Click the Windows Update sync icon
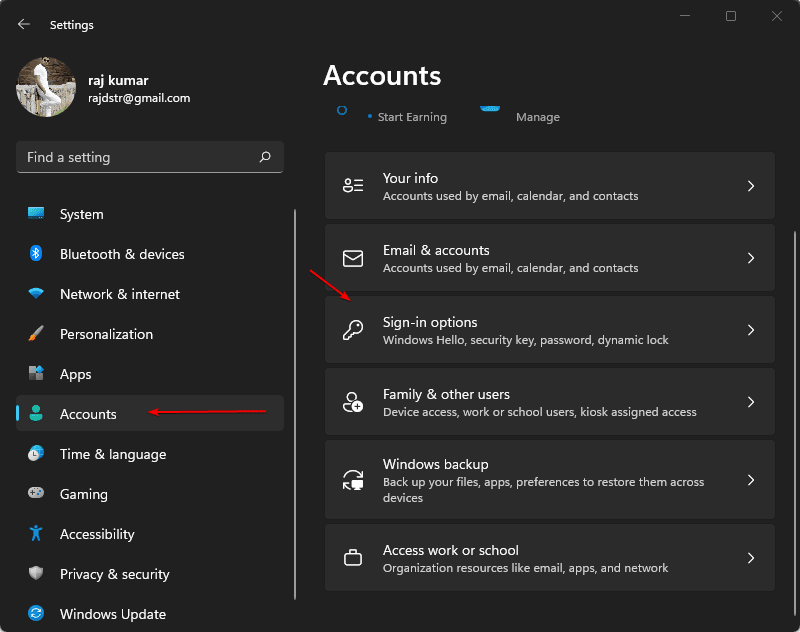Viewport: 800px width, 632px height. (x=36, y=614)
